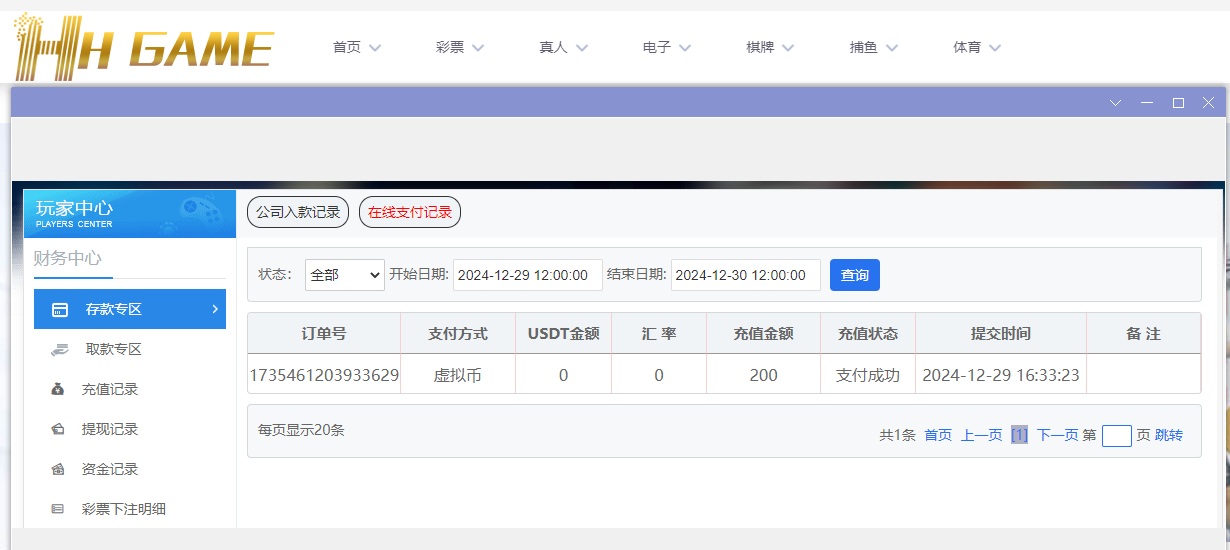The image size is (1230, 550).
Task: Expand the 首页 navigation menu
Action: pos(356,47)
